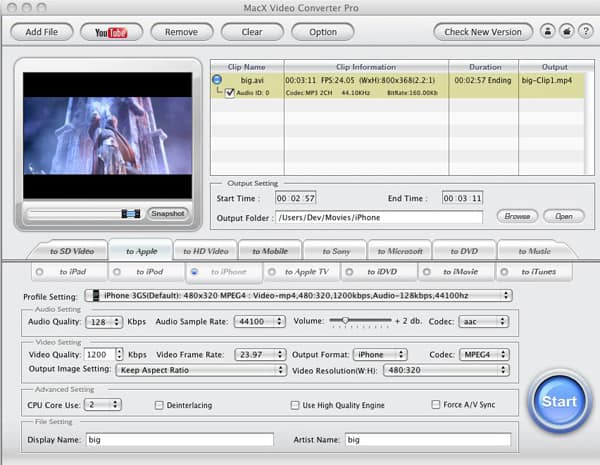Click the video preview thumbnail
The image size is (600, 465).
pyautogui.click(x=108, y=135)
